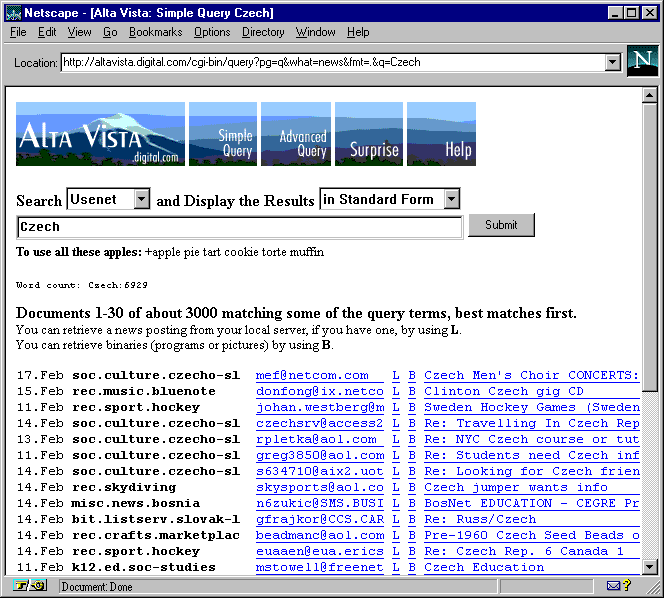Open 'Sweden Hockey Games' posting link
The height and width of the screenshot is (598, 664).
point(532,408)
